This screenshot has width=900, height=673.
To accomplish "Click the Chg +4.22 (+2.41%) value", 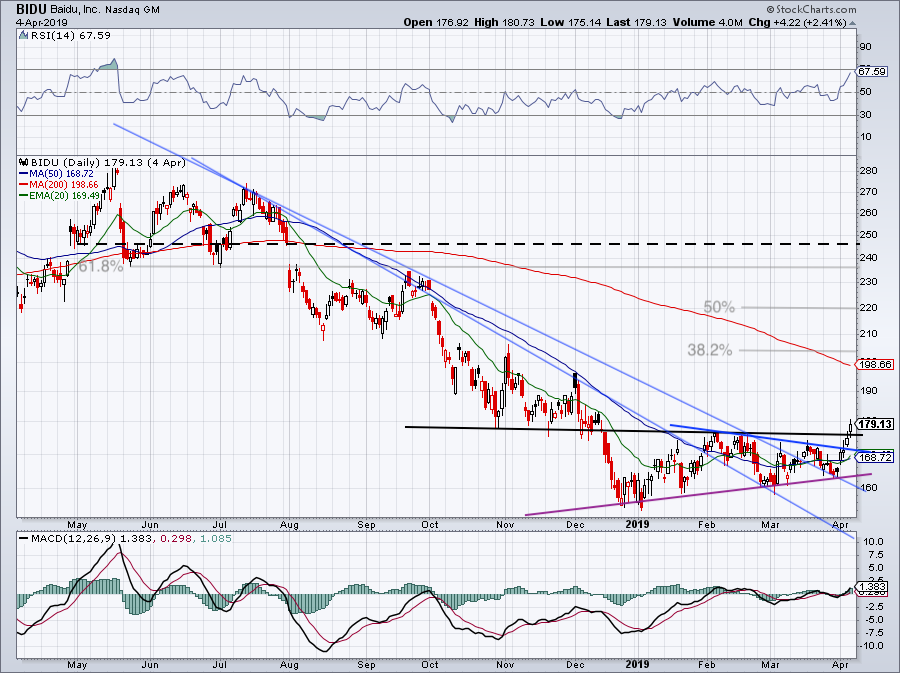I will (x=797, y=22).
